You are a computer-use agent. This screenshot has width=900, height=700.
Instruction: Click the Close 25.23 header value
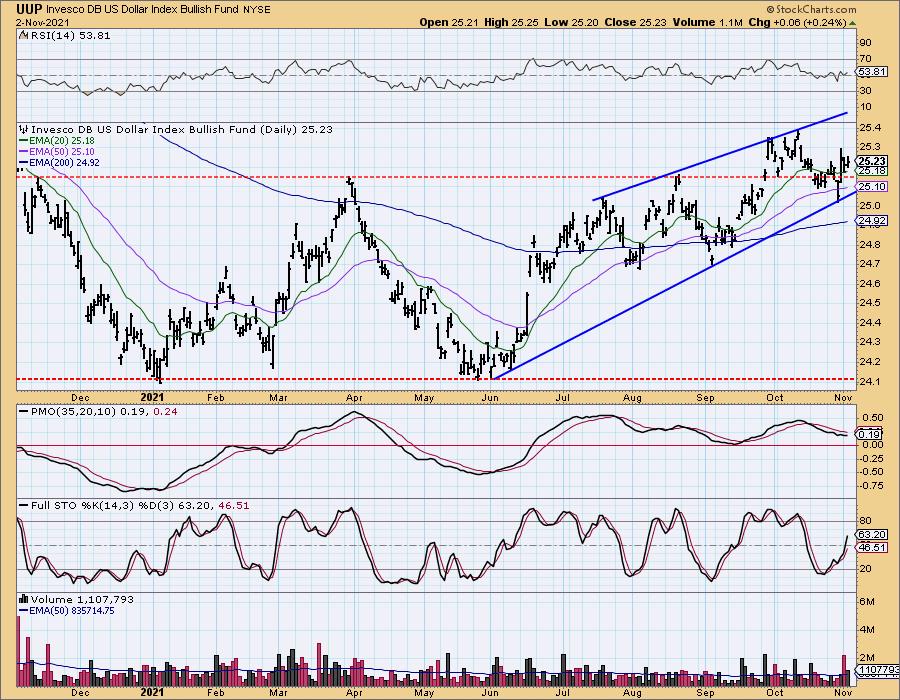[x=636, y=22]
